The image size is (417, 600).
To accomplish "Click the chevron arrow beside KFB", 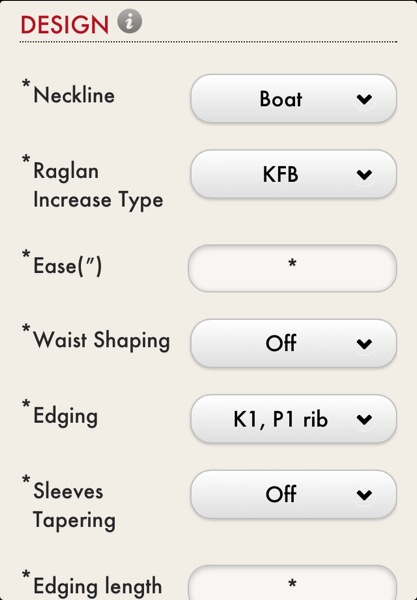I will [364, 174].
